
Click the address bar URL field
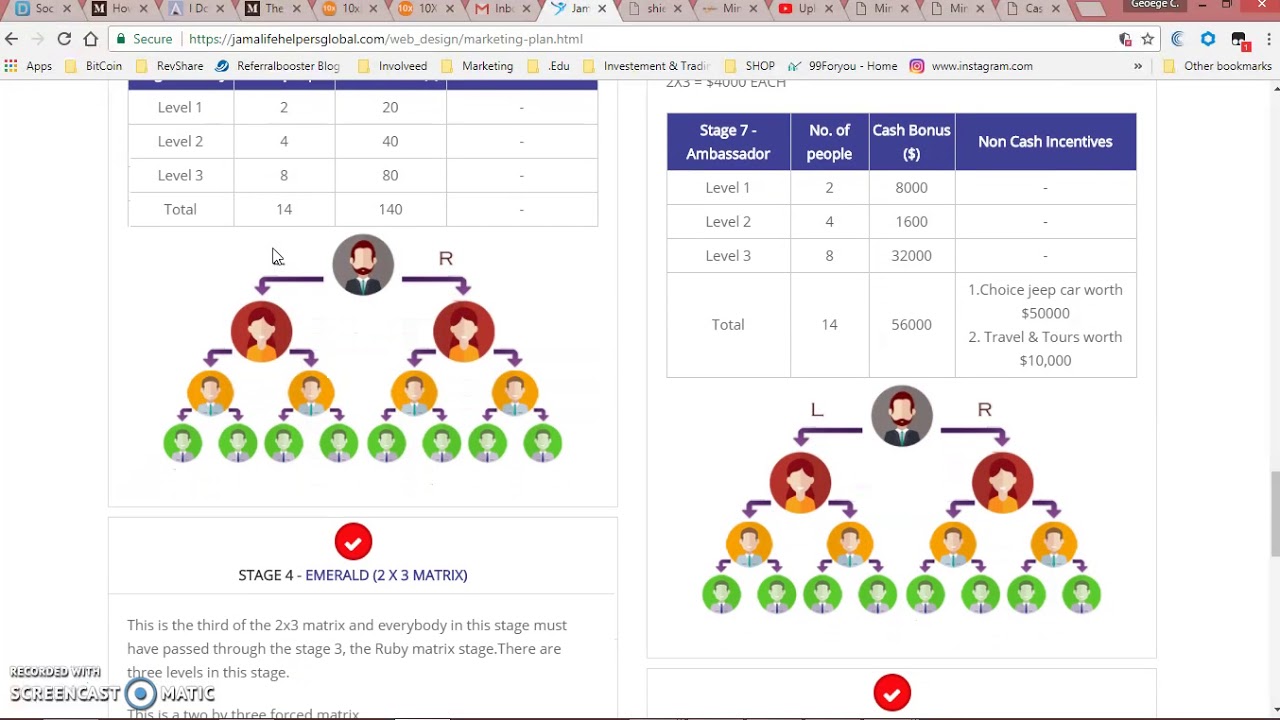click(640, 39)
